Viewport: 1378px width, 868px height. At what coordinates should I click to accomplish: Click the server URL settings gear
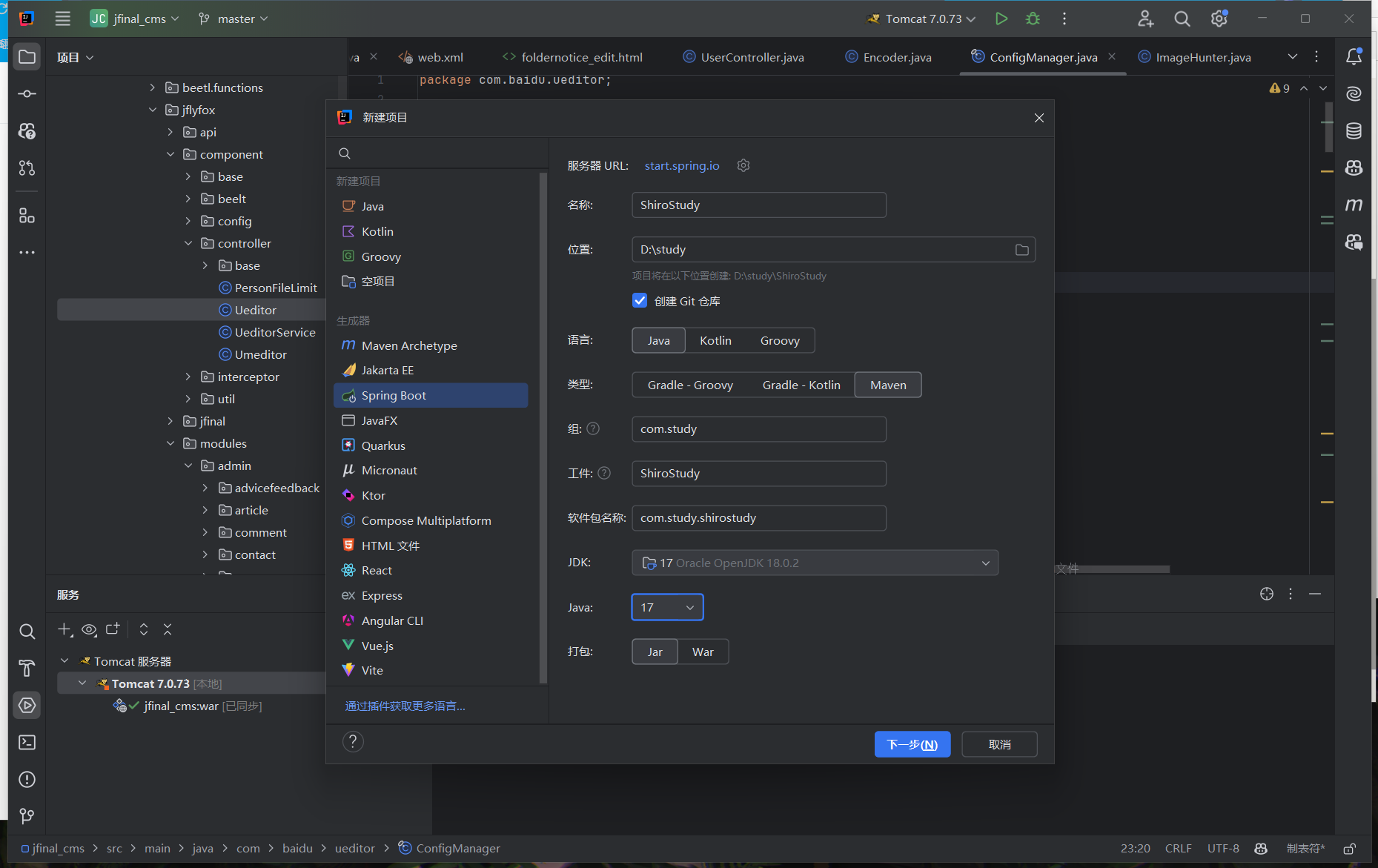tap(743, 165)
